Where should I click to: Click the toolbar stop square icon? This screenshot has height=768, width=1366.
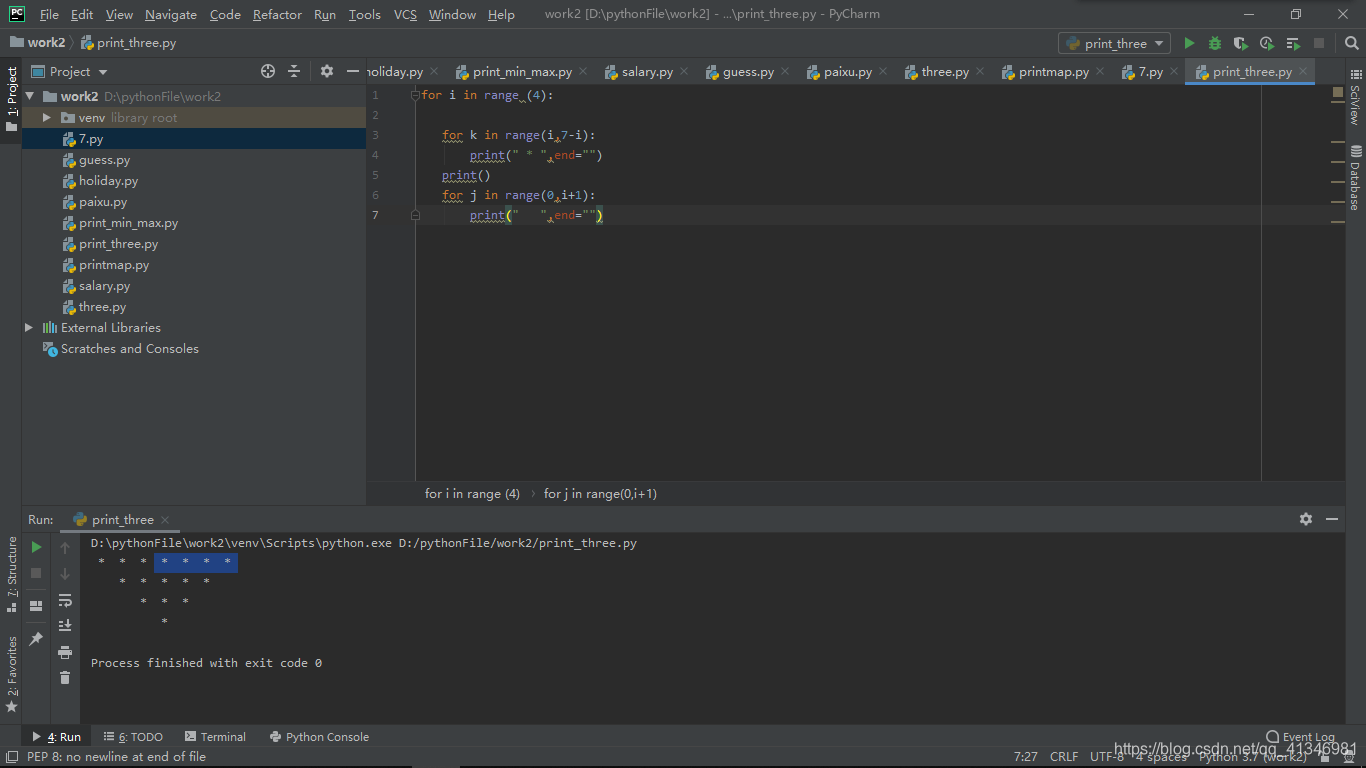coord(1319,43)
